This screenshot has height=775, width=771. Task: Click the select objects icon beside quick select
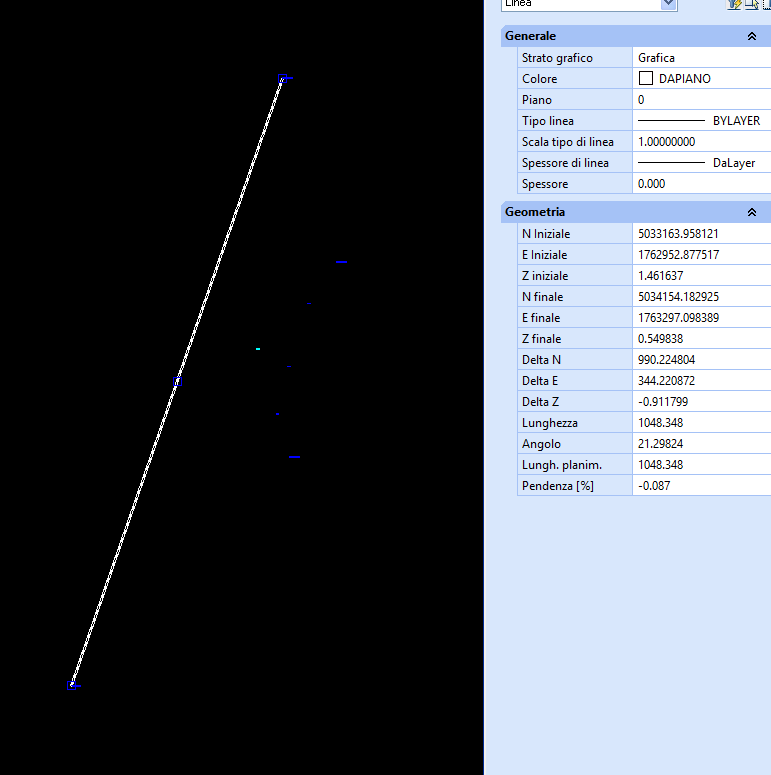coord(752,4)
